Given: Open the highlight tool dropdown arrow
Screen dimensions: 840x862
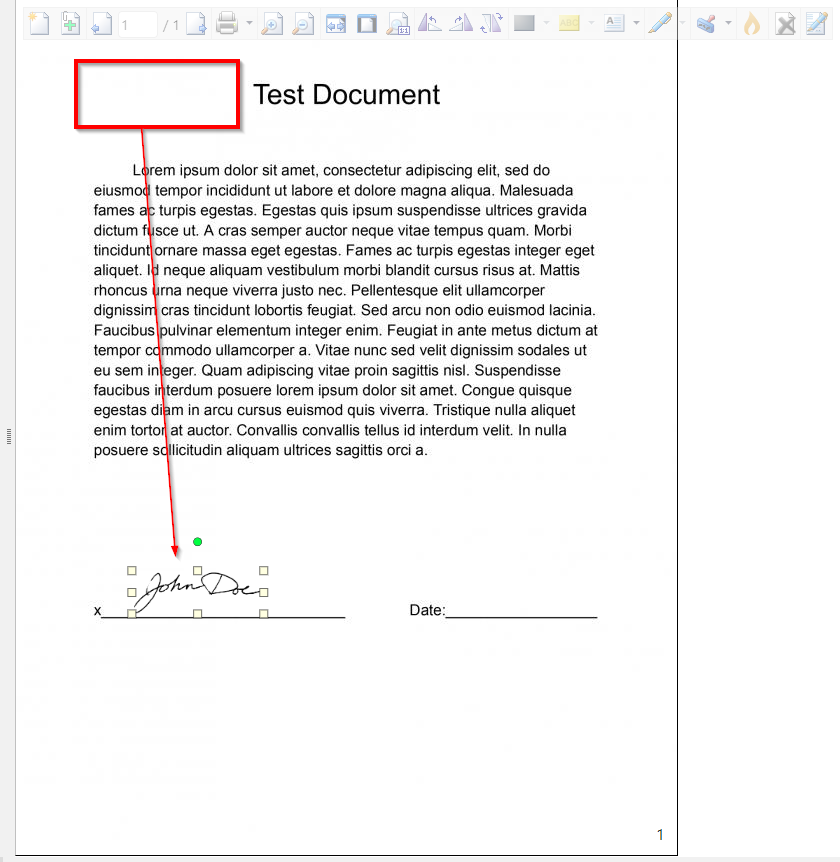Looking at the screenshot, I should pyautogui.click(x=592, y=23).
